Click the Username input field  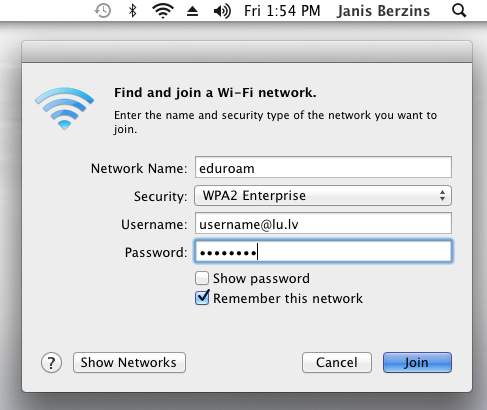[323, 223]
